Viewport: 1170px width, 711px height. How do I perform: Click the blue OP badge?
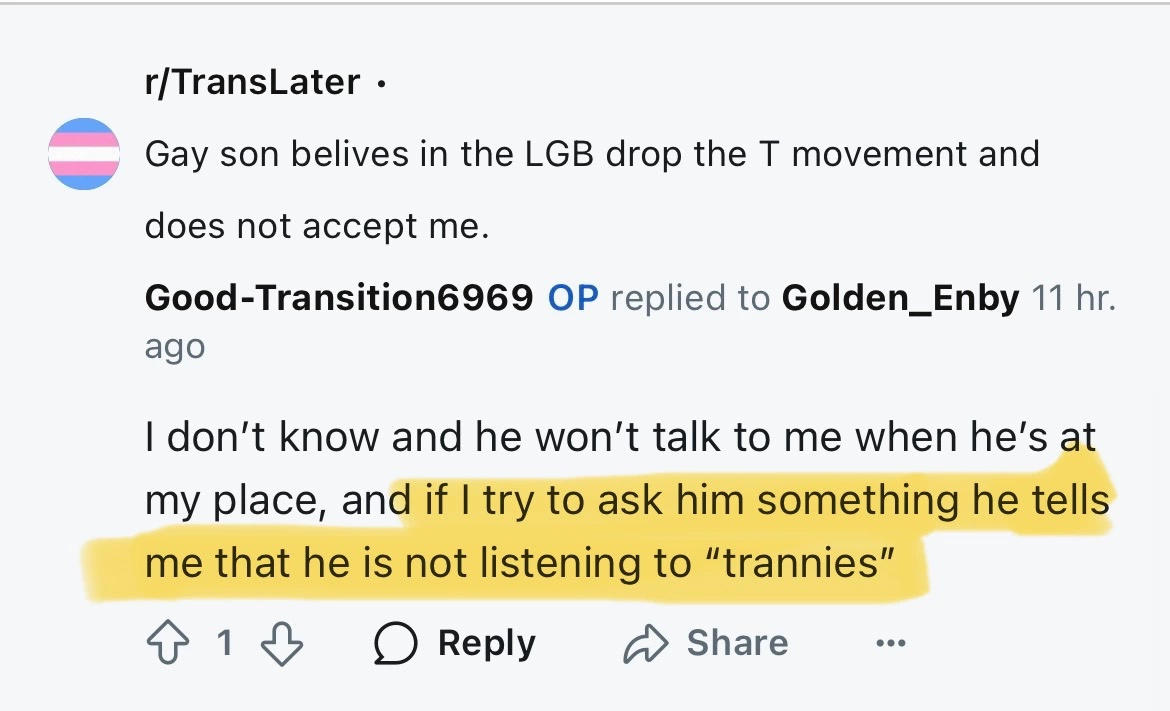573,297
